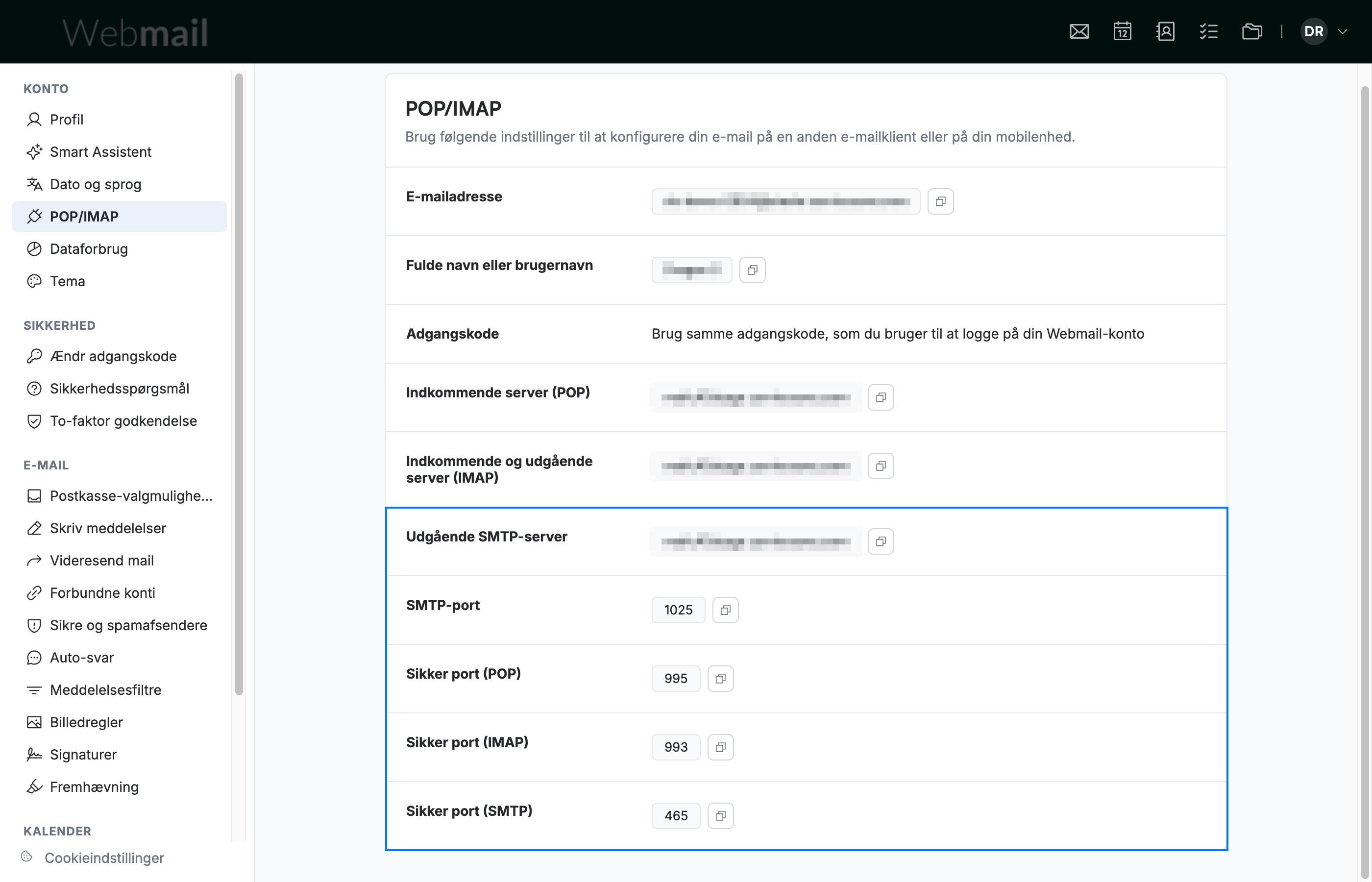Click the Indkommende server (POP) value field
1372x882 pixels.
pos(756,397)
